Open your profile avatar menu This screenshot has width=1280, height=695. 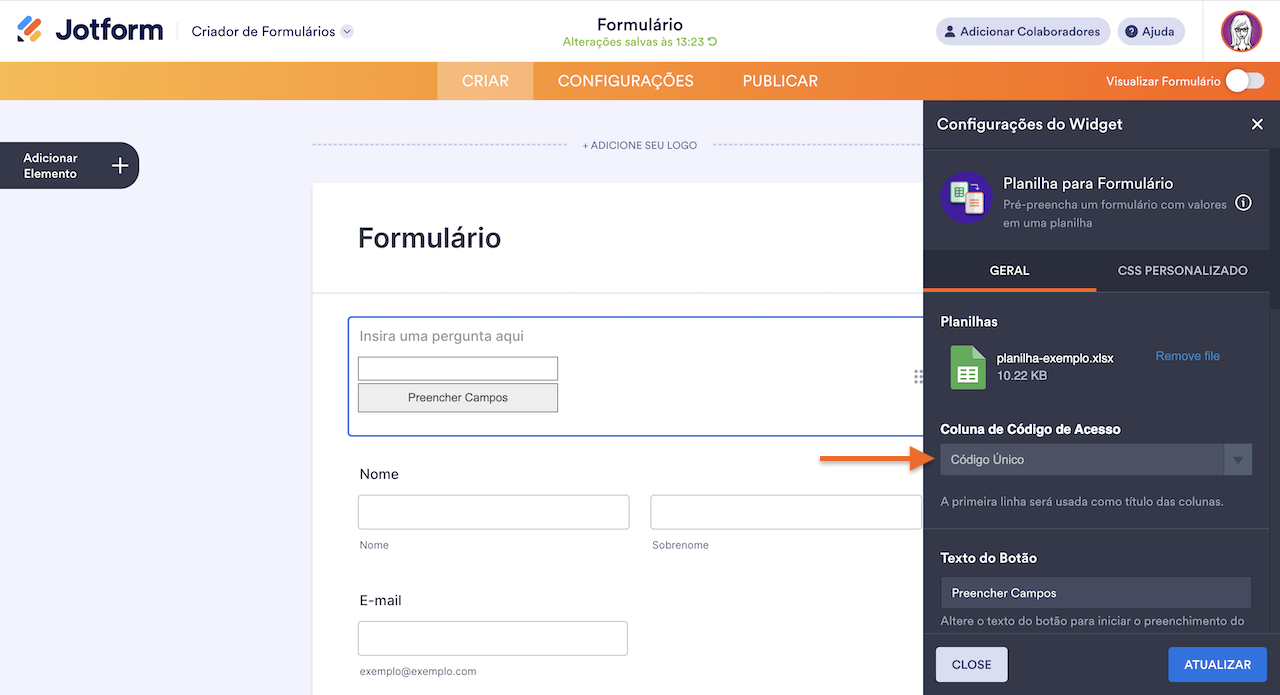(x=1241, y=31)
